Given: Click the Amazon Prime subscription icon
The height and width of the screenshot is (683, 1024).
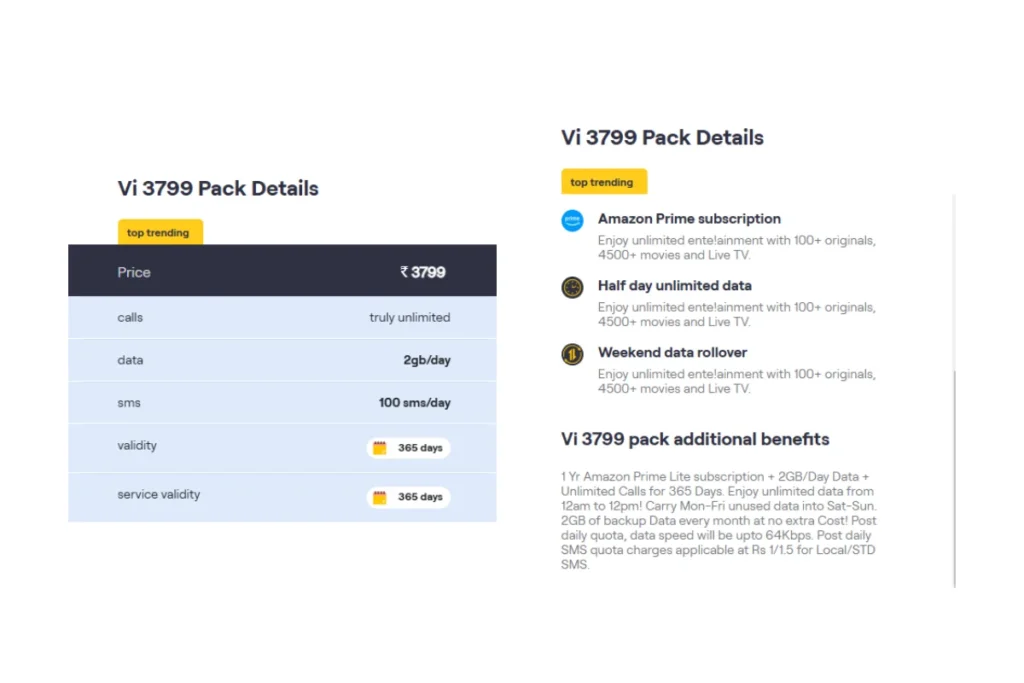Looking at the screenshot, I should tap(572, 220).
